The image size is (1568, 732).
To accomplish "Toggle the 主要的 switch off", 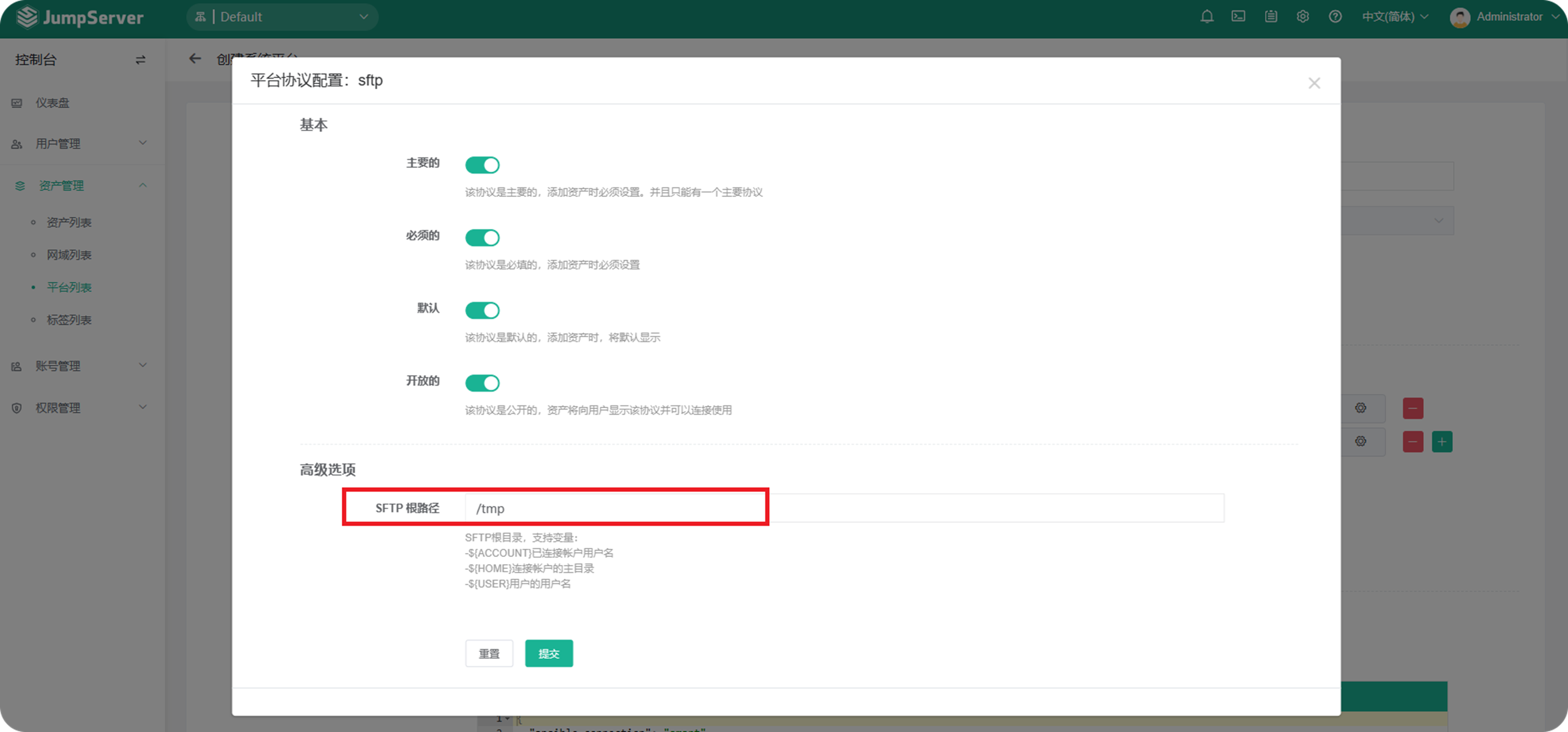I will click(x=482, y=165).
